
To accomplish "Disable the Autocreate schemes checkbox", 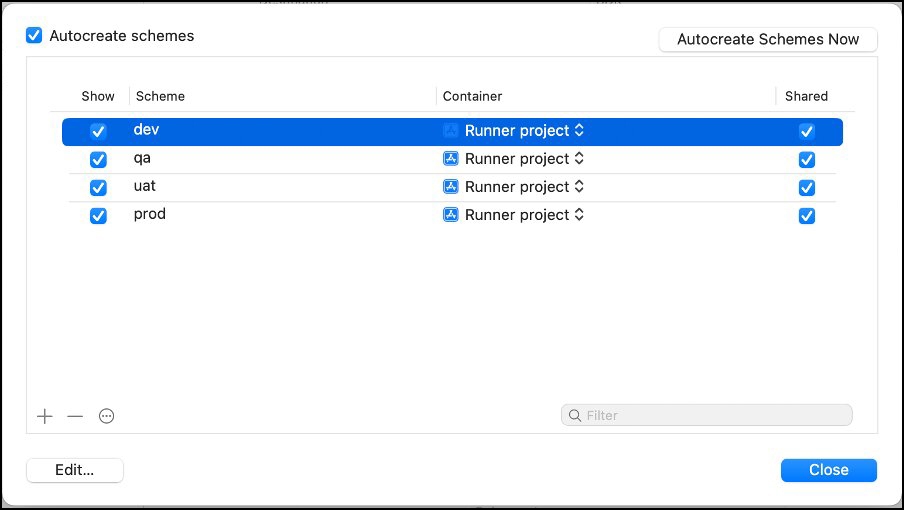I will pyautogui.click(x=35, y=36).
